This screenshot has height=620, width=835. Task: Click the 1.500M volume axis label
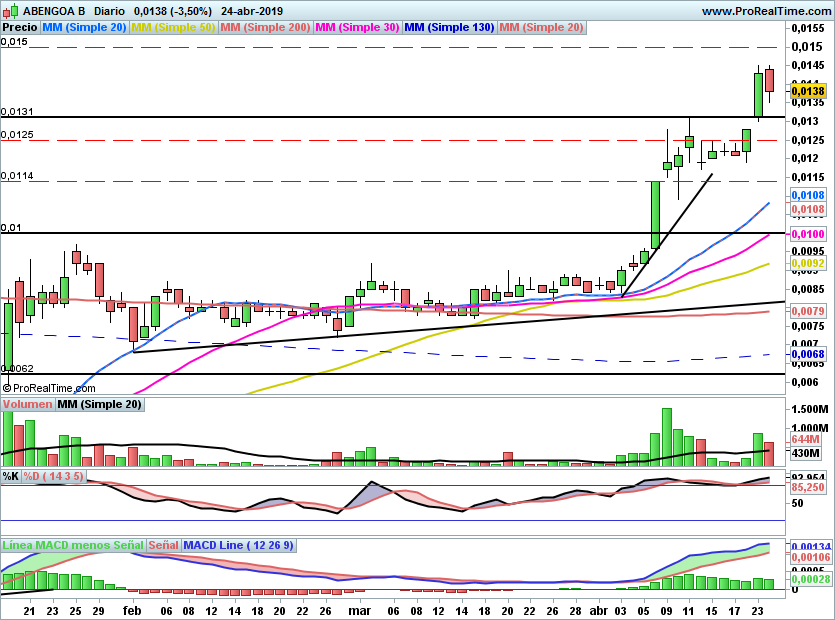[810, 409]
